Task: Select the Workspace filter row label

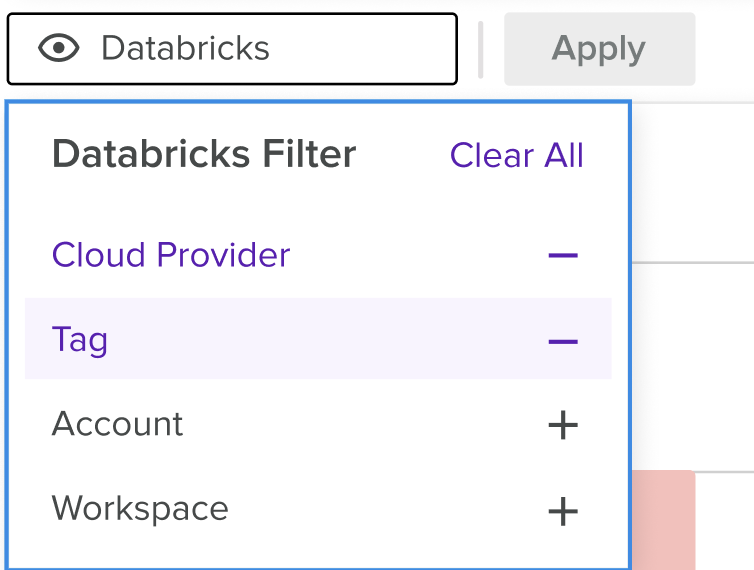Action: pos(140,509)
